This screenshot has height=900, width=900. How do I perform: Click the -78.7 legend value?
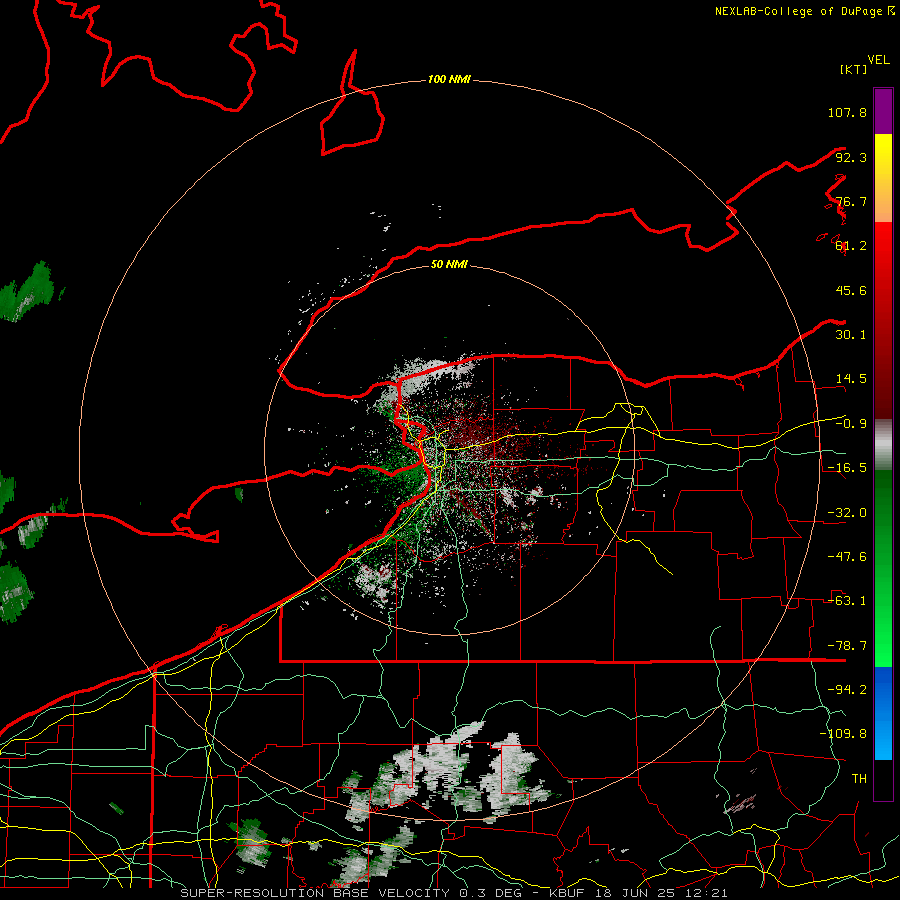[847, 646]
